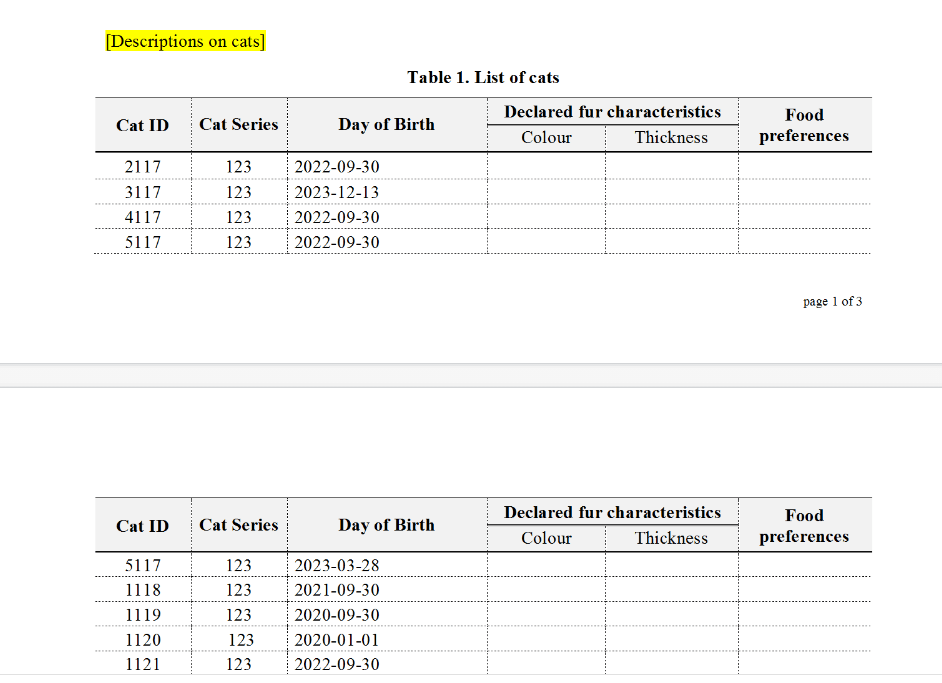Click Cat Series '123' in row 4117

239,217
